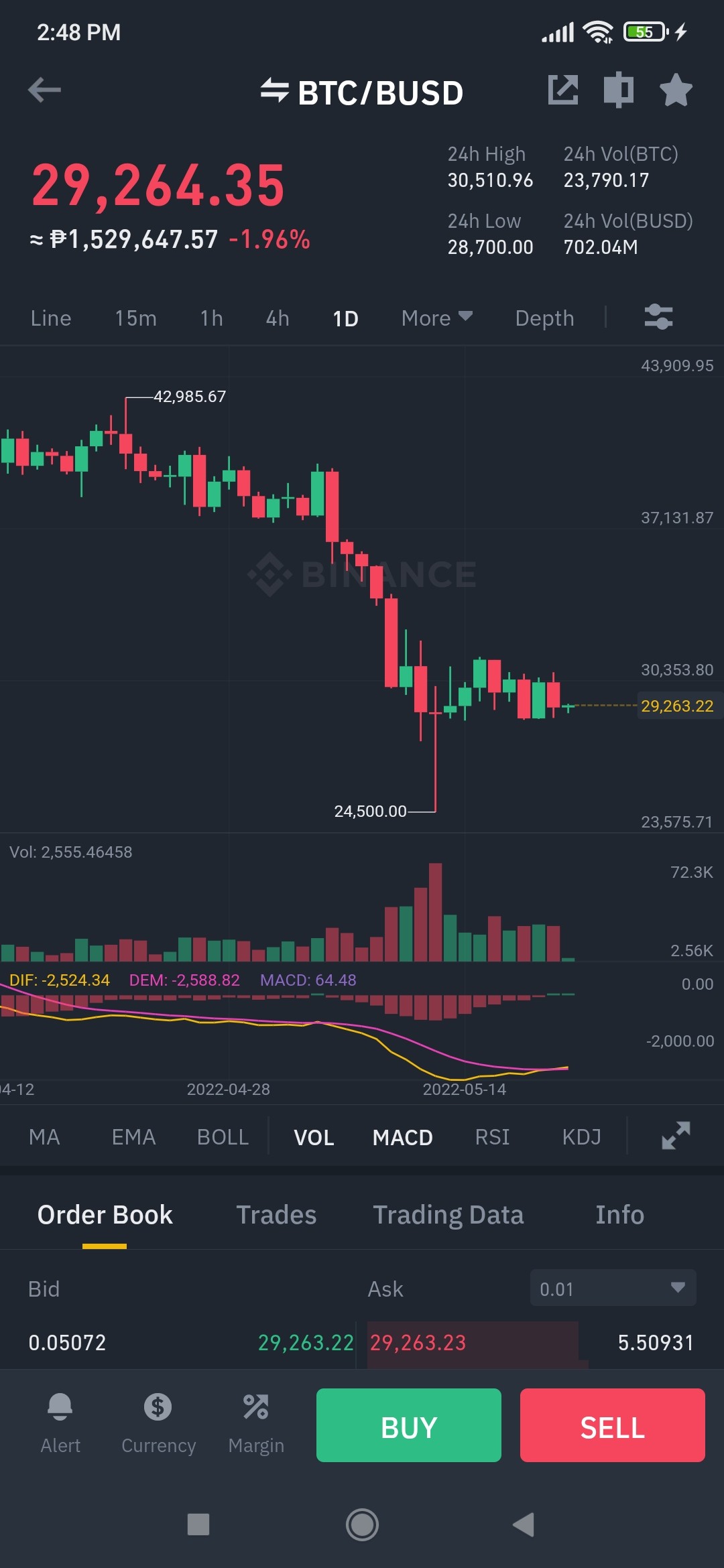
Task: Add BTC/BUSD to favorites star
Action: [675, 90]
